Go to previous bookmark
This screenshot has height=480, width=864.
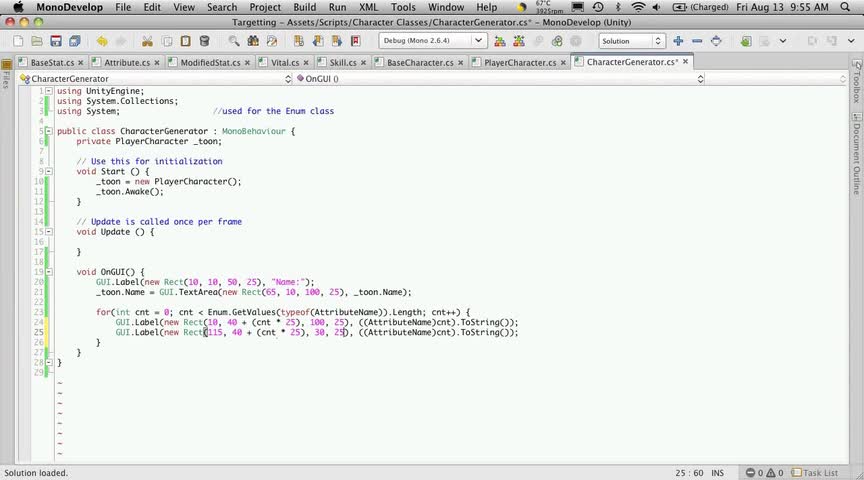pos(318,41)
